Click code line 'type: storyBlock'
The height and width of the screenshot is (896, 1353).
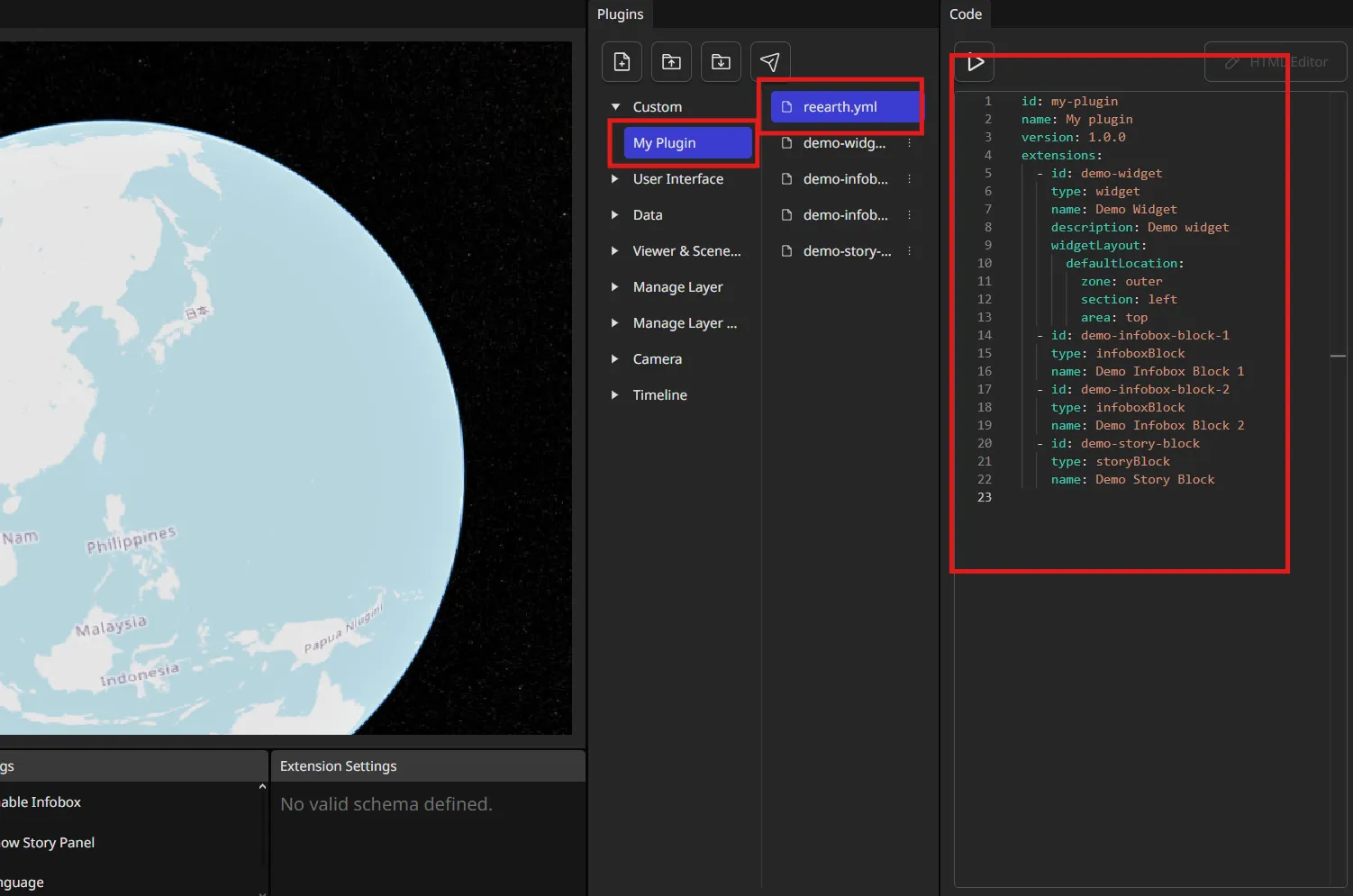pyautogui.click(x=1111, y=461)
